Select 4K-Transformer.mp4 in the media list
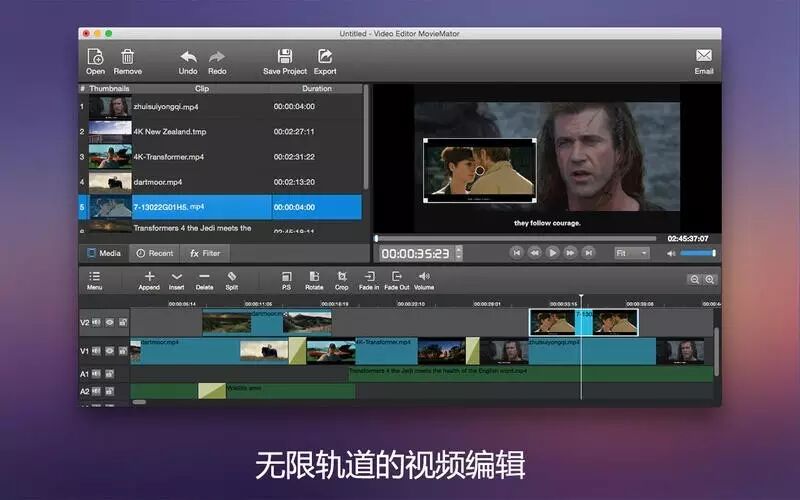800x500 pixels. tap(220, 157)
